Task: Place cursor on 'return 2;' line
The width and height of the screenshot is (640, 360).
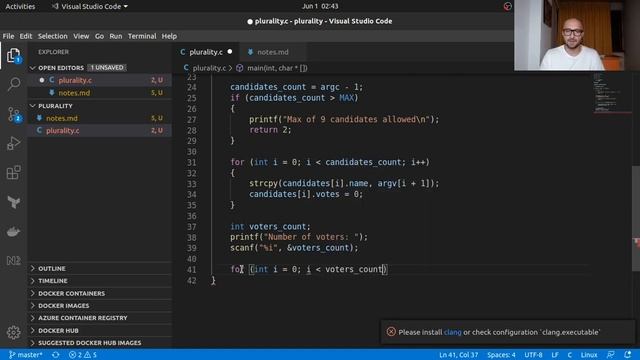Action: click(270, 130)
